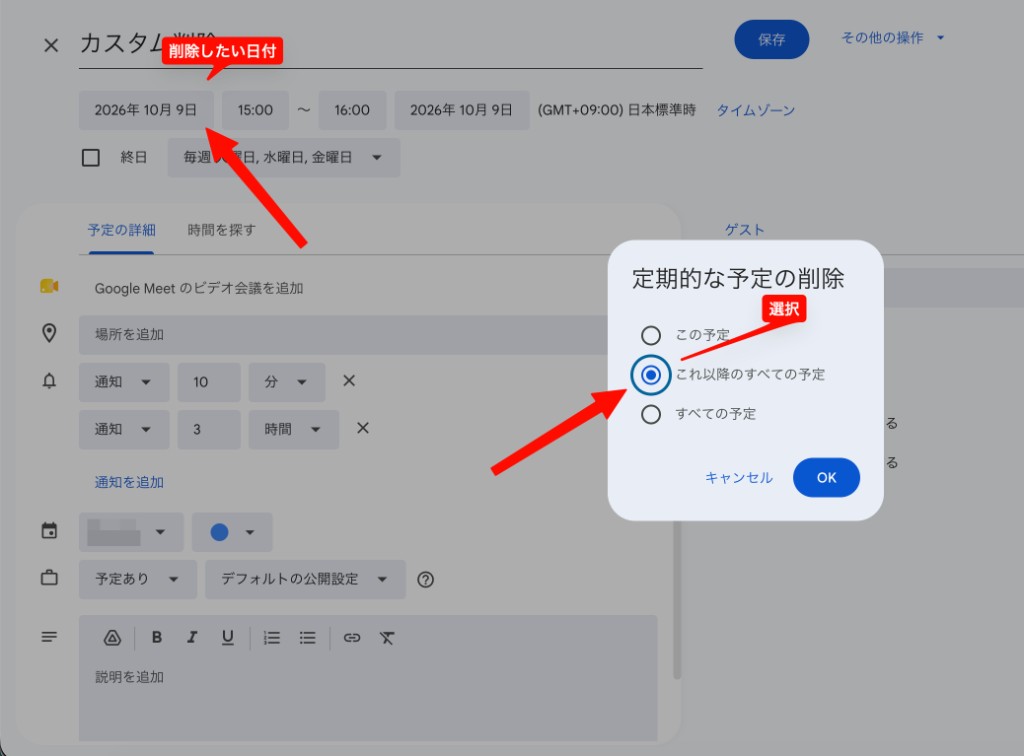Switch to the ゲスト tab

click(x=744, y=230)
